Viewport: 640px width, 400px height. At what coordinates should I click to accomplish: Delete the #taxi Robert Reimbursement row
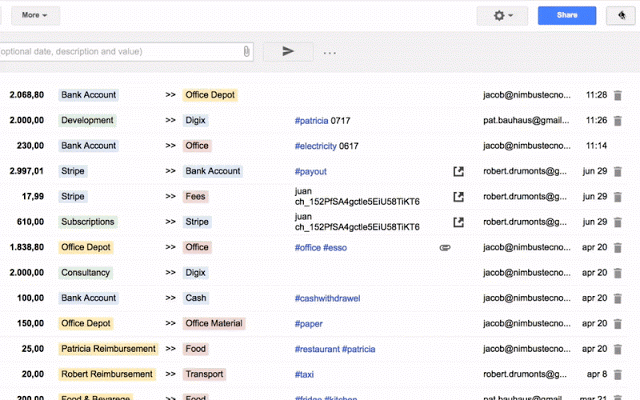pyautogui.click(x=617, y=374)
